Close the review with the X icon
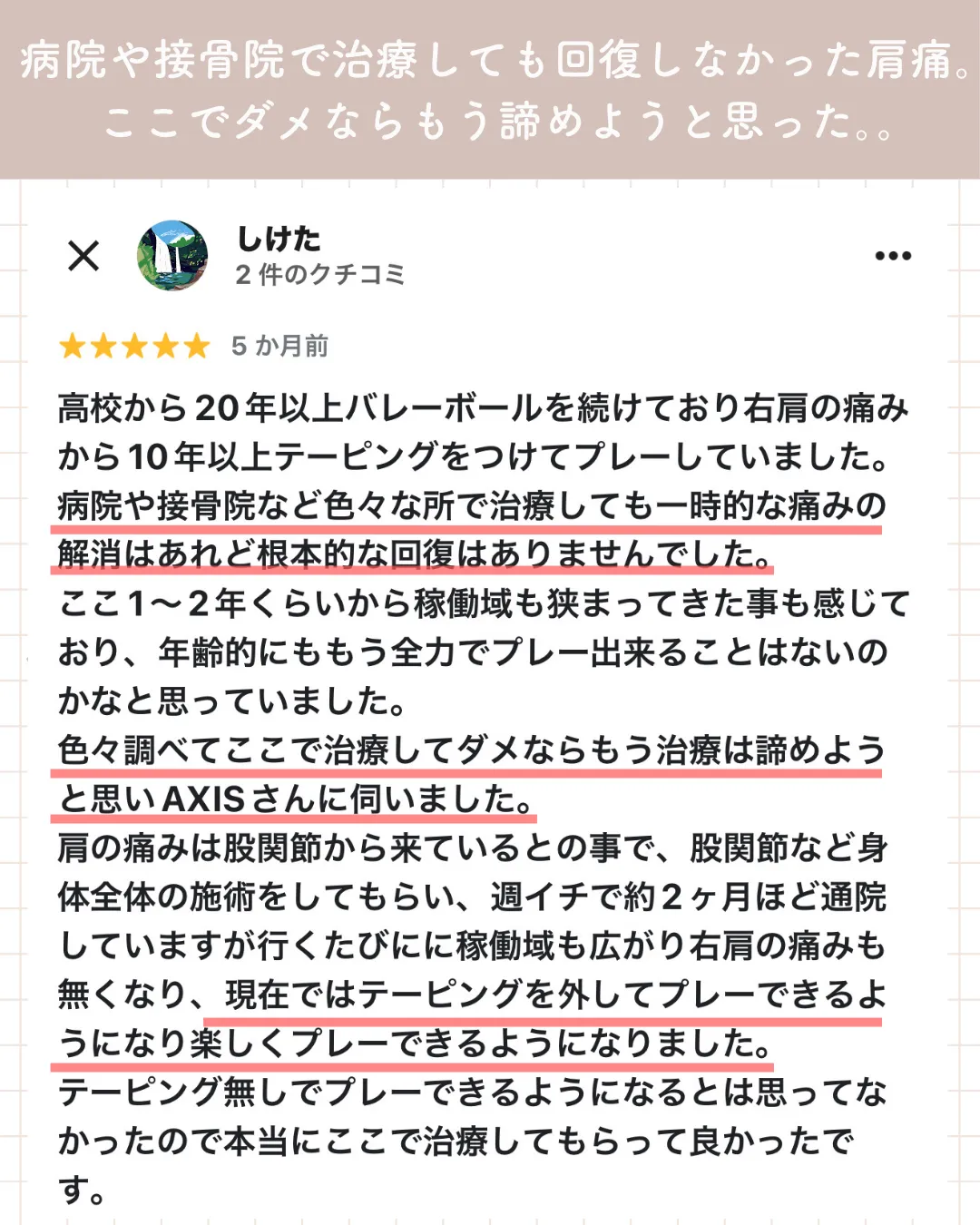This screenshot has height=1225, width=980. (x=83, y=256)
